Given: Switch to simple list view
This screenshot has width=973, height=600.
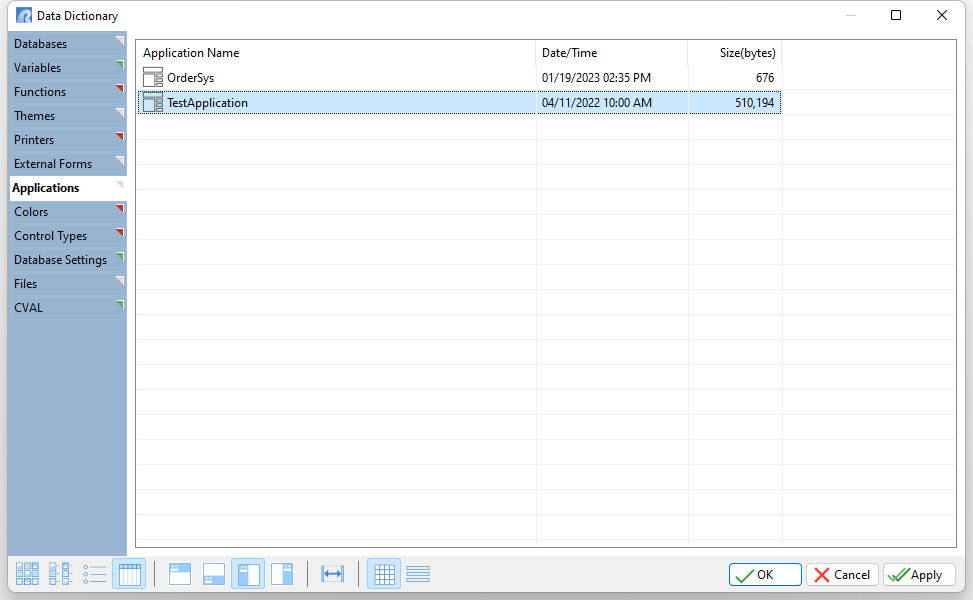Looking at the screenshot, I should click(x=94, y=574).
